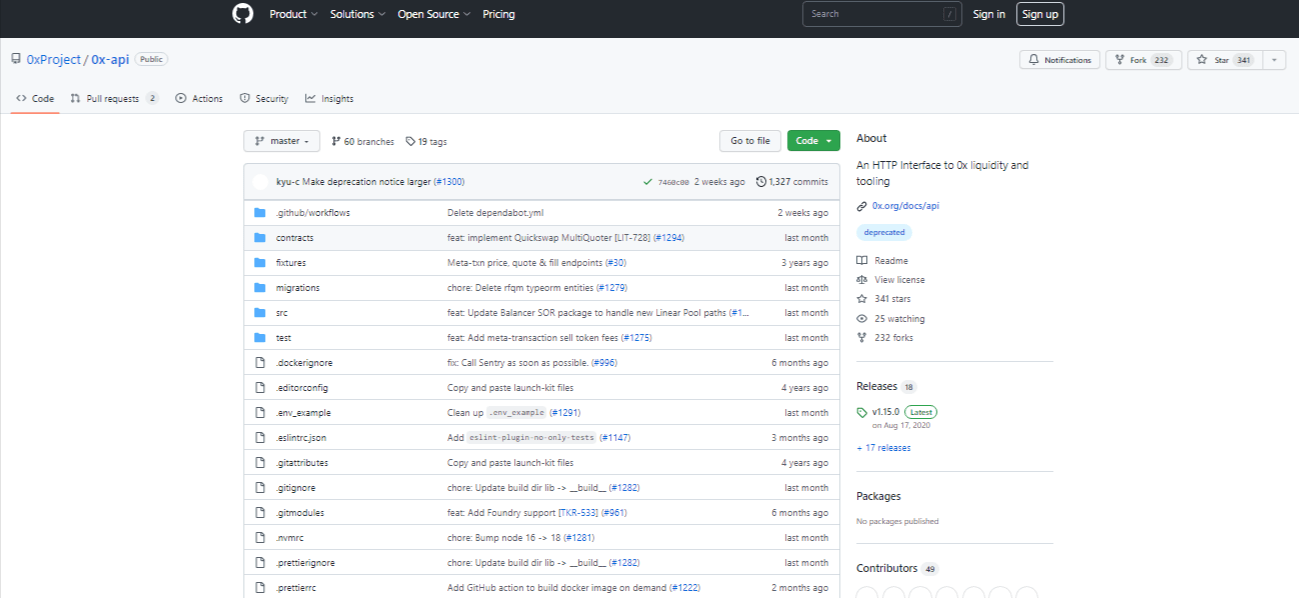Viewport: 1299px width, 598px height.
Task: Click the tag icon next to 19 tags
Action: (x=410, y=141)
